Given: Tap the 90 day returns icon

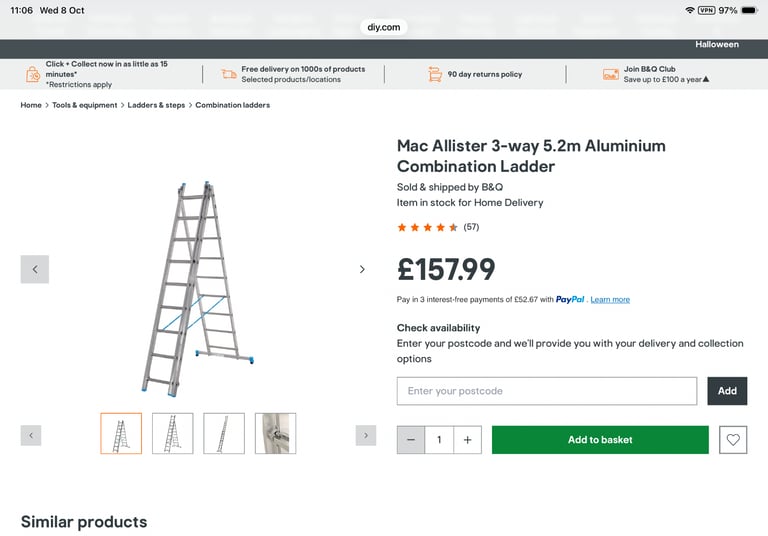Looking at the screenshot, I should click(x=435, y=74).
